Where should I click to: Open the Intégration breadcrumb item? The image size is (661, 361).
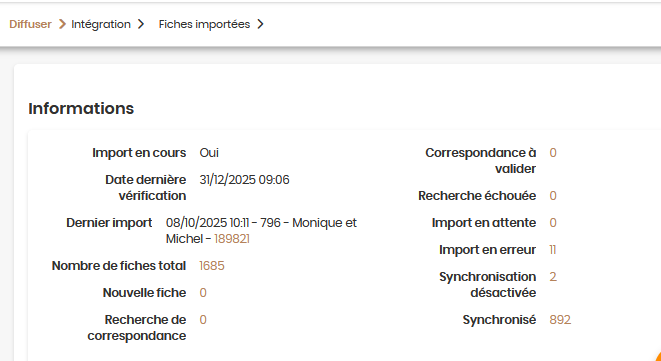(x=101, y=24)
